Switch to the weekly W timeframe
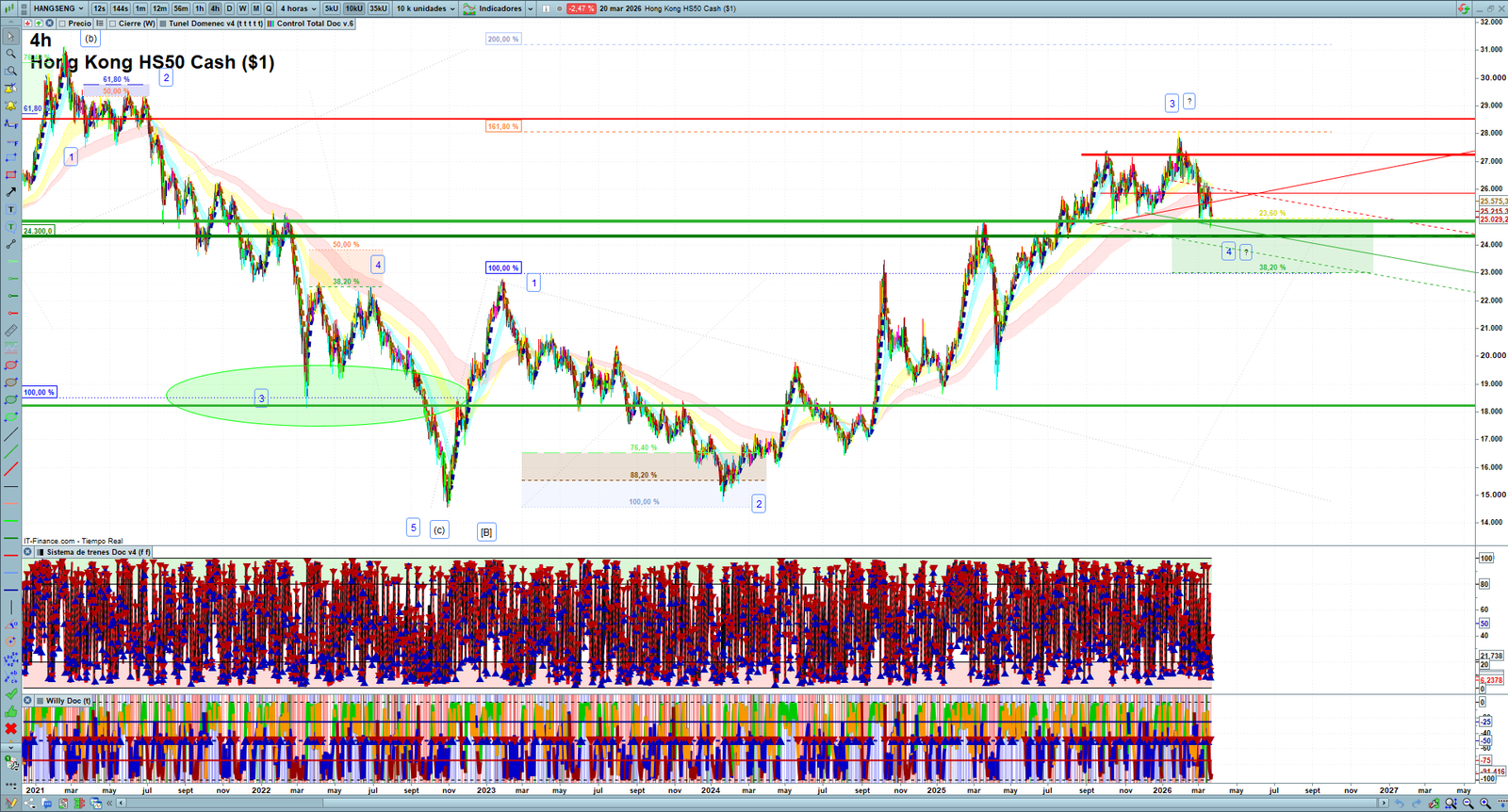Screen dimensions: 1508x812 [x=242, y=8]
